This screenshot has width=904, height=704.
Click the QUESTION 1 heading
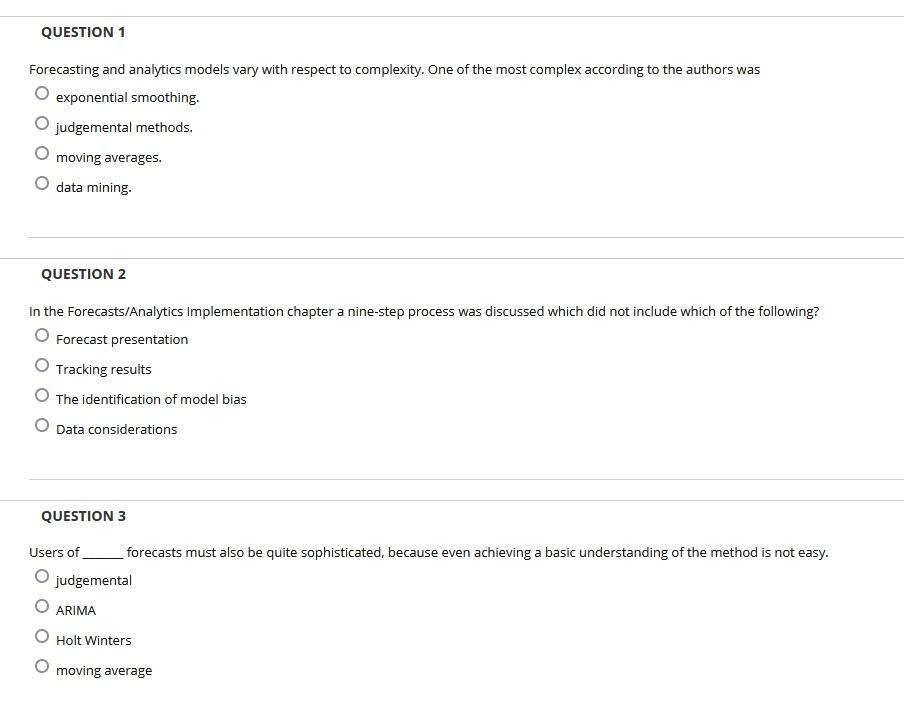pos(83,31)
